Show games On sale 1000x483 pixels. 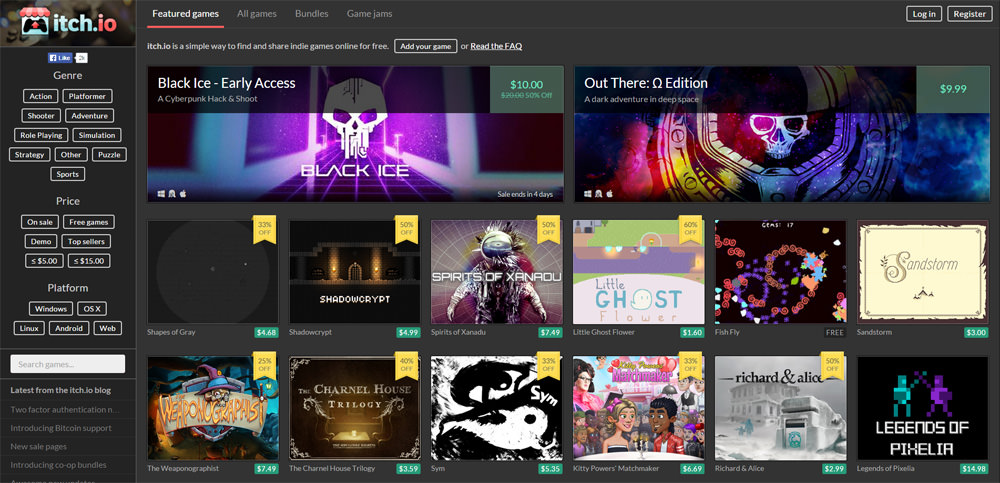click(x=40, y=222)
